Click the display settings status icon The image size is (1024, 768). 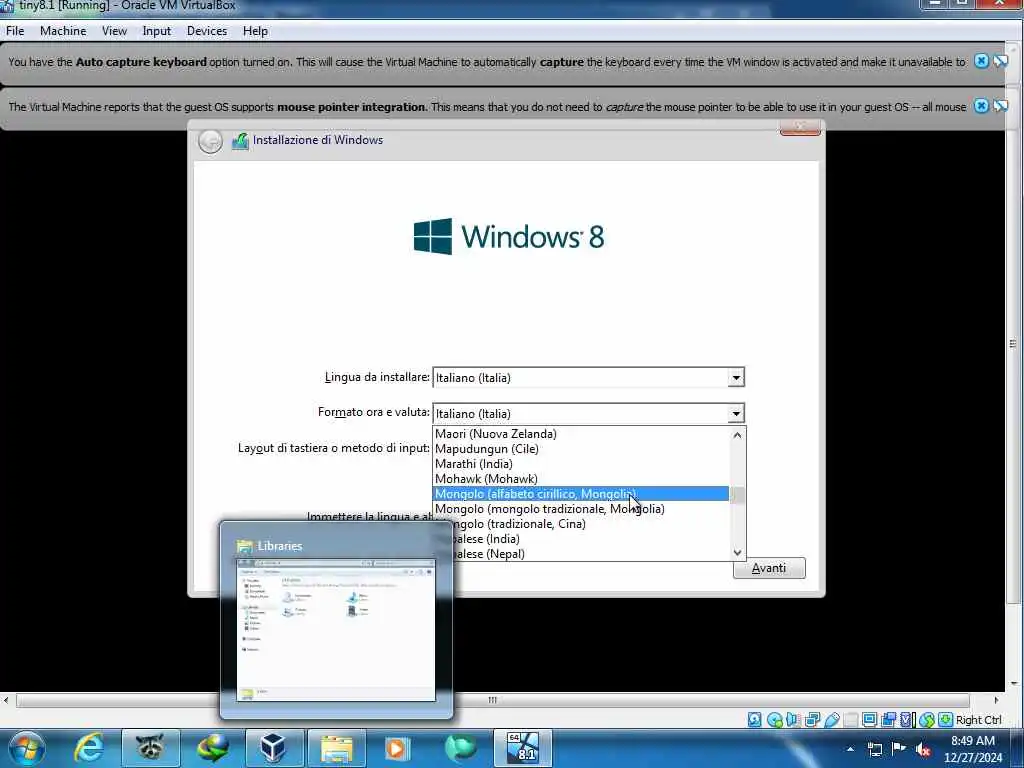870,720
